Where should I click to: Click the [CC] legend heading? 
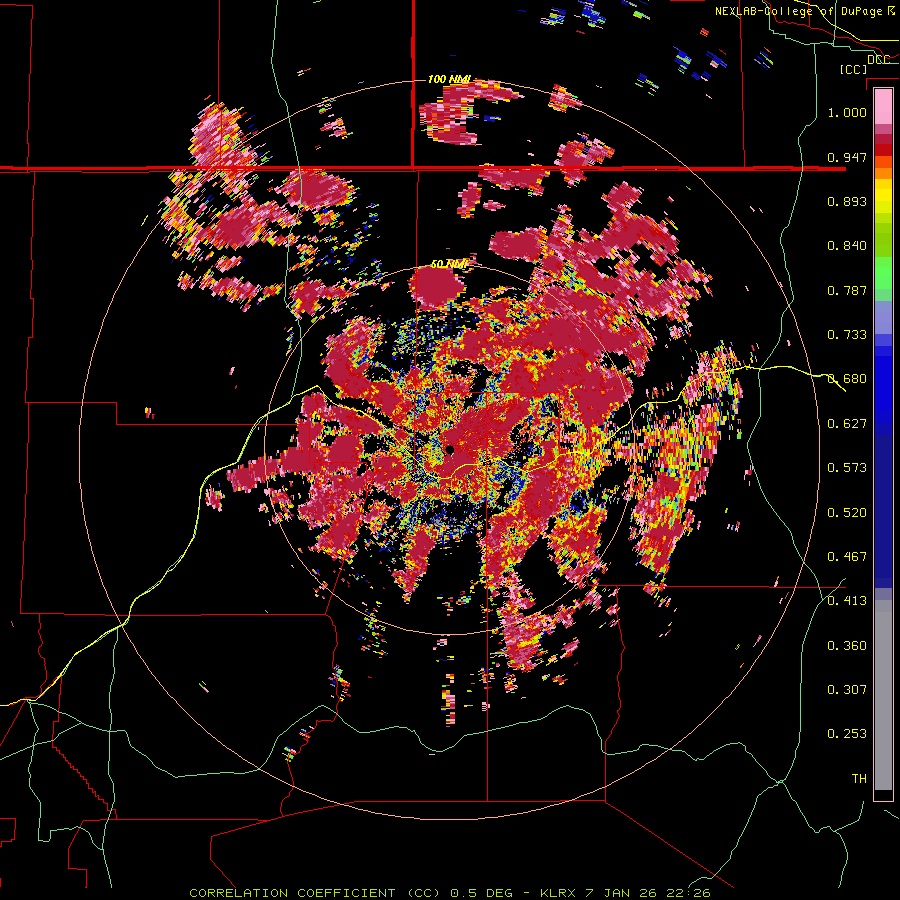[x=854, y=69]
